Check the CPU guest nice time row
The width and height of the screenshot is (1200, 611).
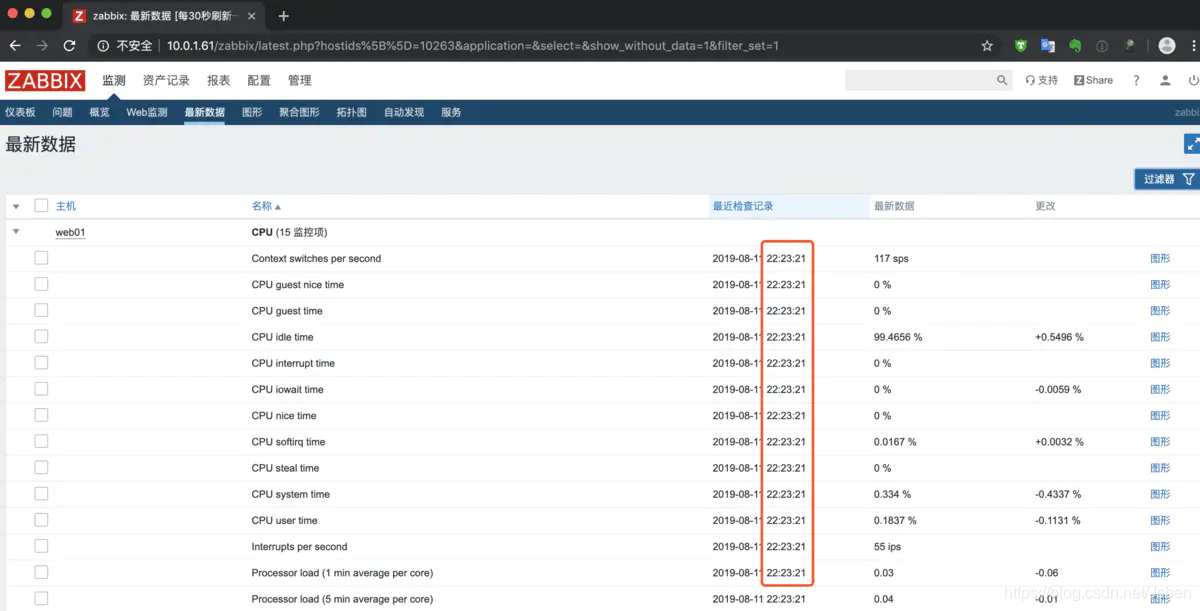(x=41, y=284)
